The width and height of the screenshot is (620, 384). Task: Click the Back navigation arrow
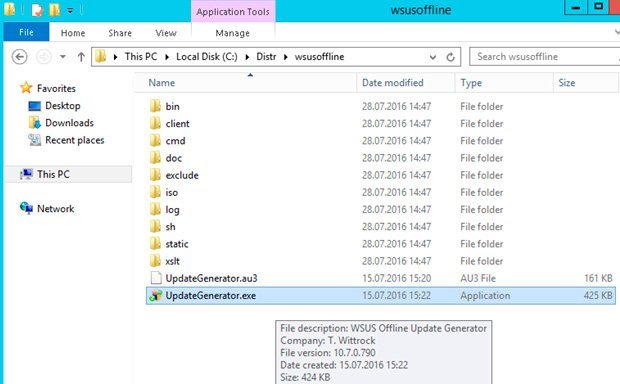click(19, 57)
